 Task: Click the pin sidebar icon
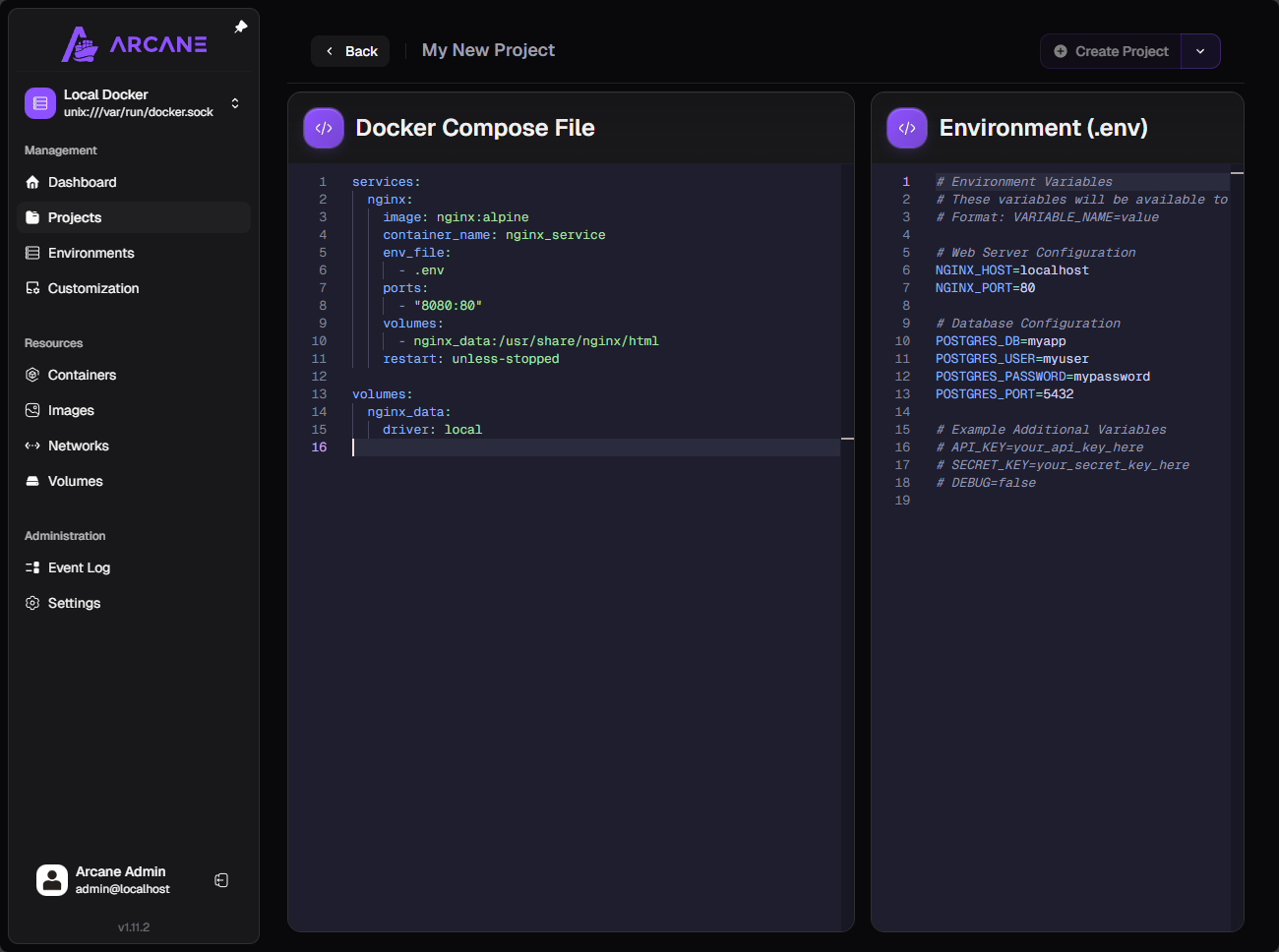pos(241,28)
